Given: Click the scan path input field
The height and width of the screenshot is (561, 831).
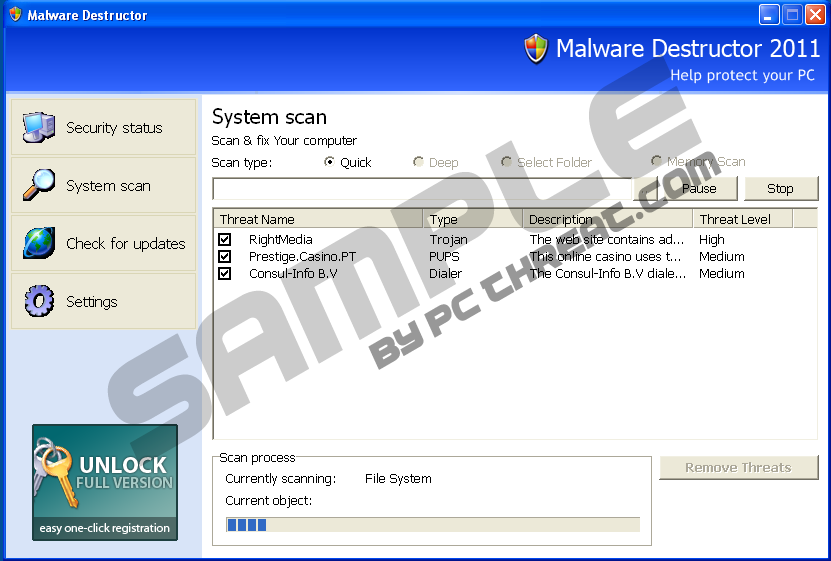Looking at the screenshot, I should click(422, 189).
